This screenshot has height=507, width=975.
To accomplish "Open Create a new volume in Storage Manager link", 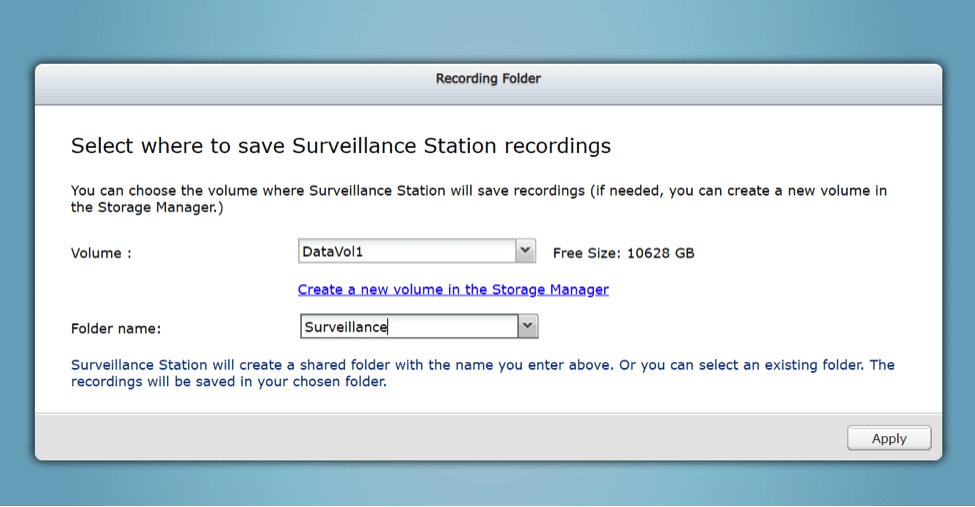I will click(453, 289).
